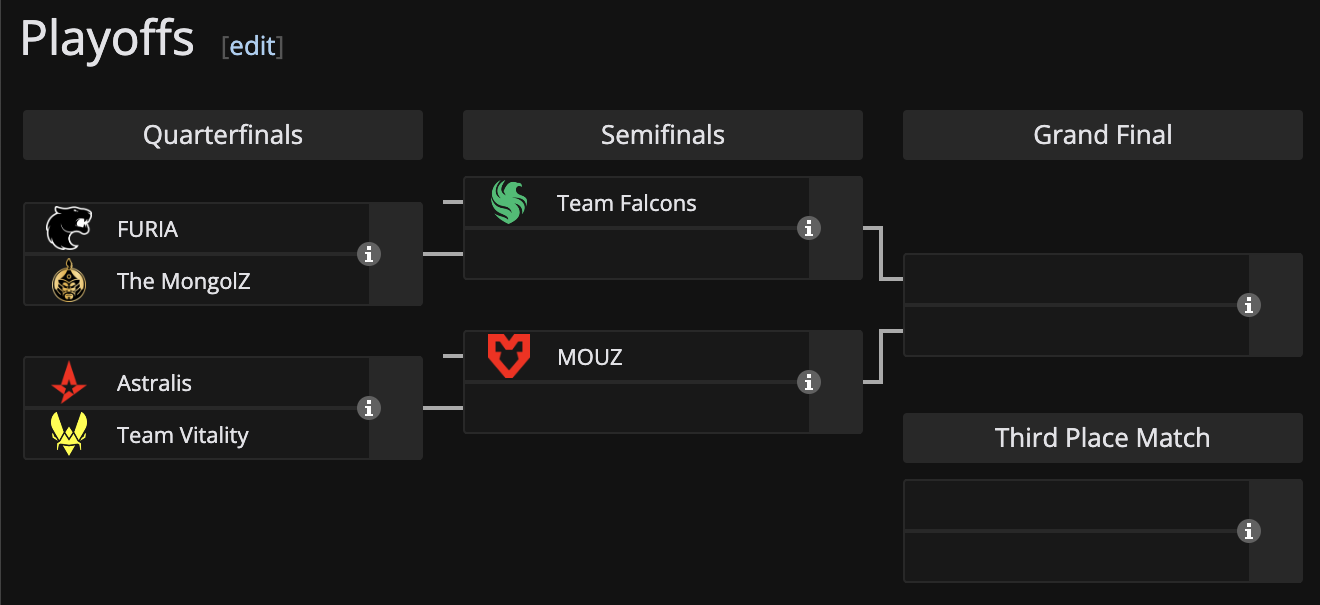Click The MongolZ team logo

[69, 281]
